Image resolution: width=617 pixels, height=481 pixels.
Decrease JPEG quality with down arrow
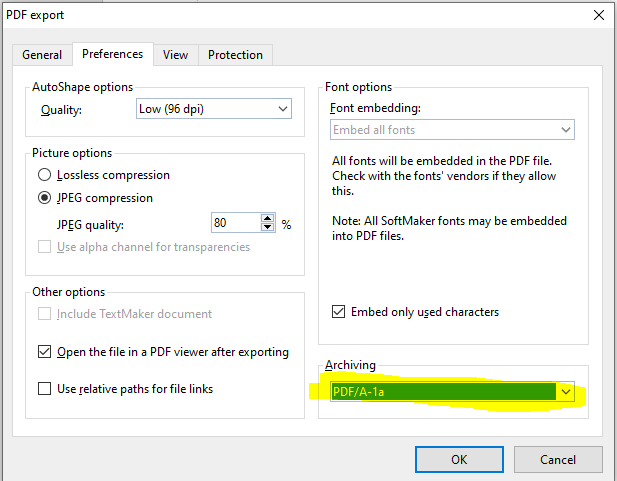[x=267, y=229]
